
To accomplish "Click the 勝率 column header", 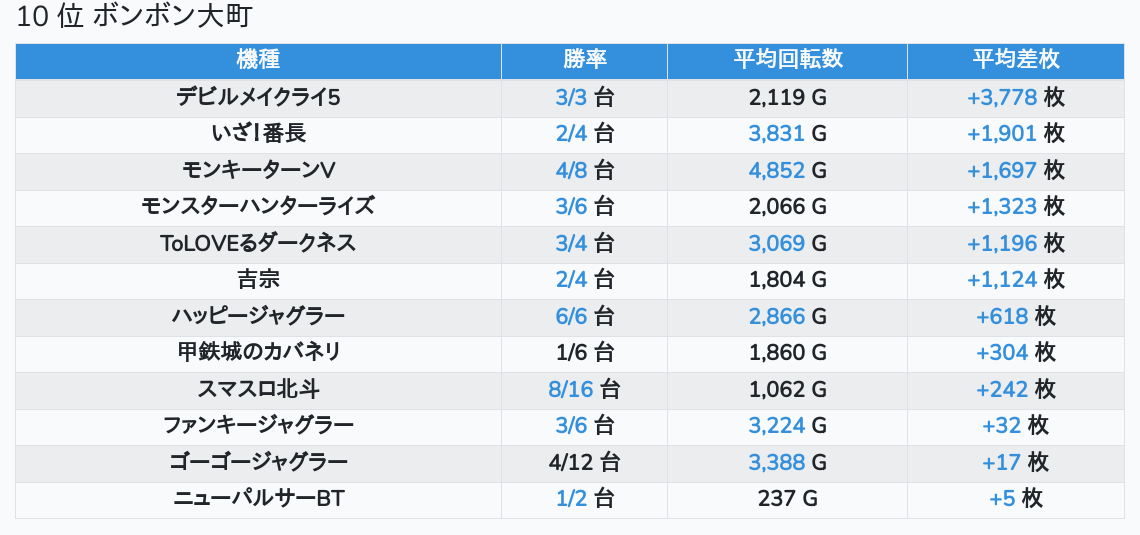I will point(585,60).
